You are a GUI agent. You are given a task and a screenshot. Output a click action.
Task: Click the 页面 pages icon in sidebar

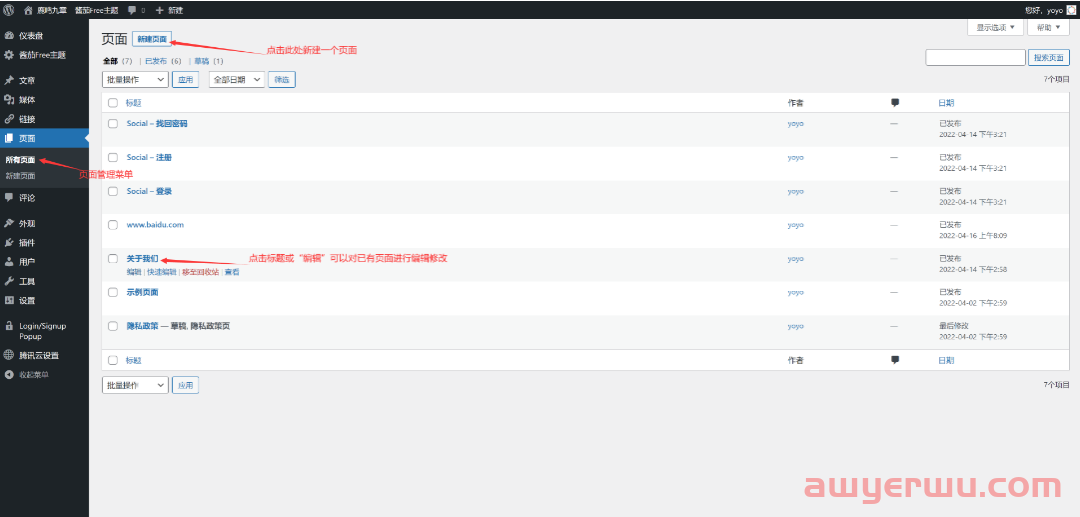pos(9,138)
